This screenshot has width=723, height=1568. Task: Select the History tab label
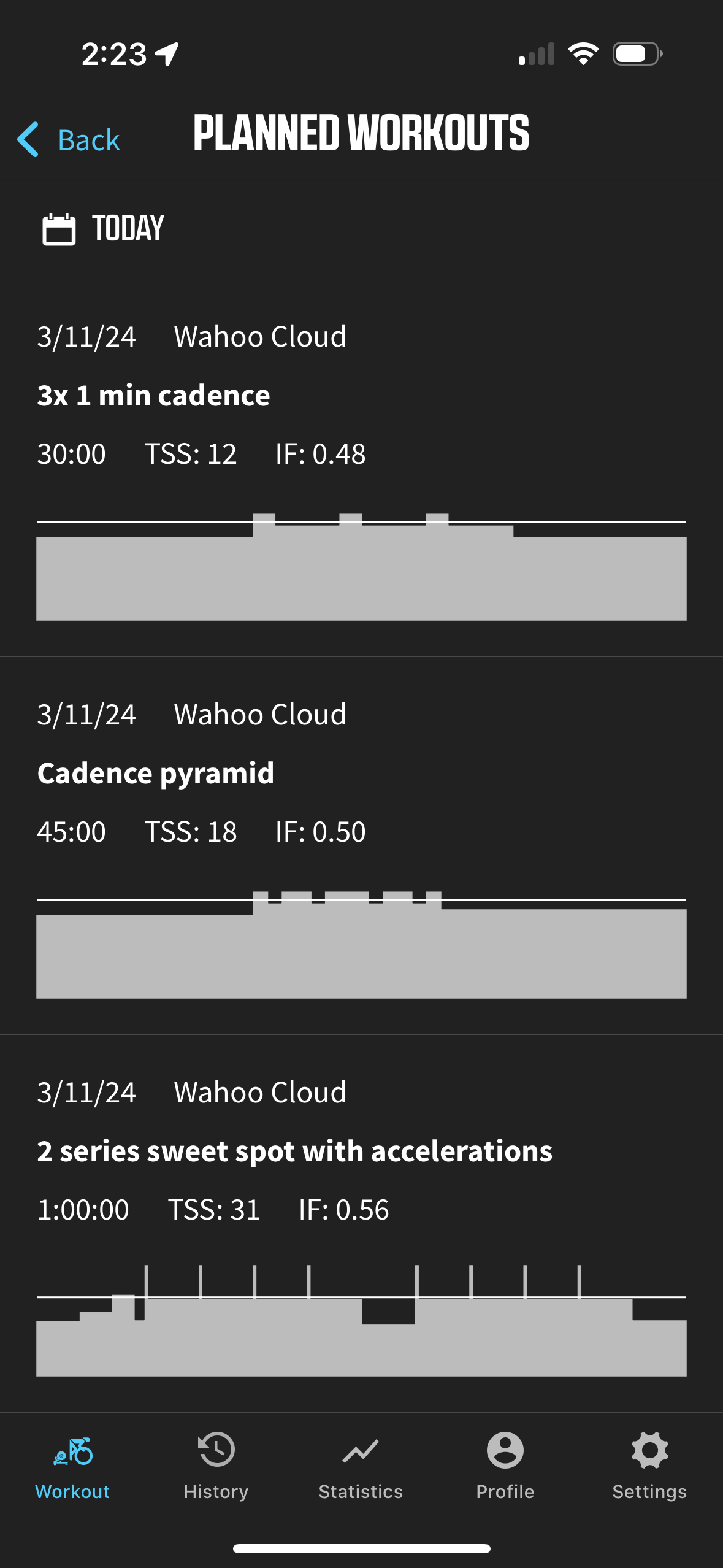click(216, 1491)
